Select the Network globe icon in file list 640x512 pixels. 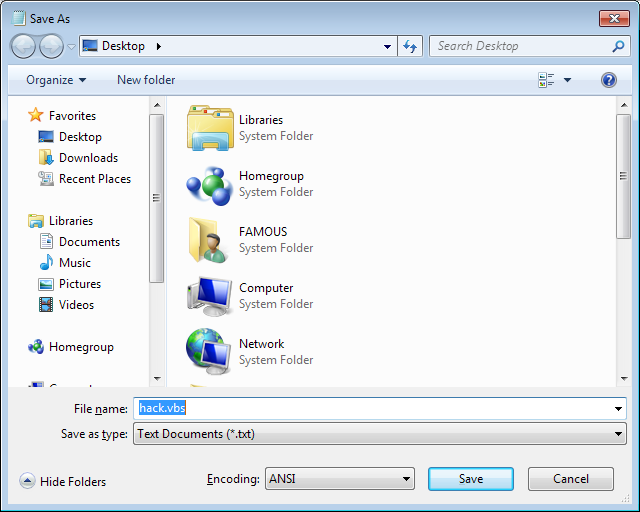click(208, 352)
